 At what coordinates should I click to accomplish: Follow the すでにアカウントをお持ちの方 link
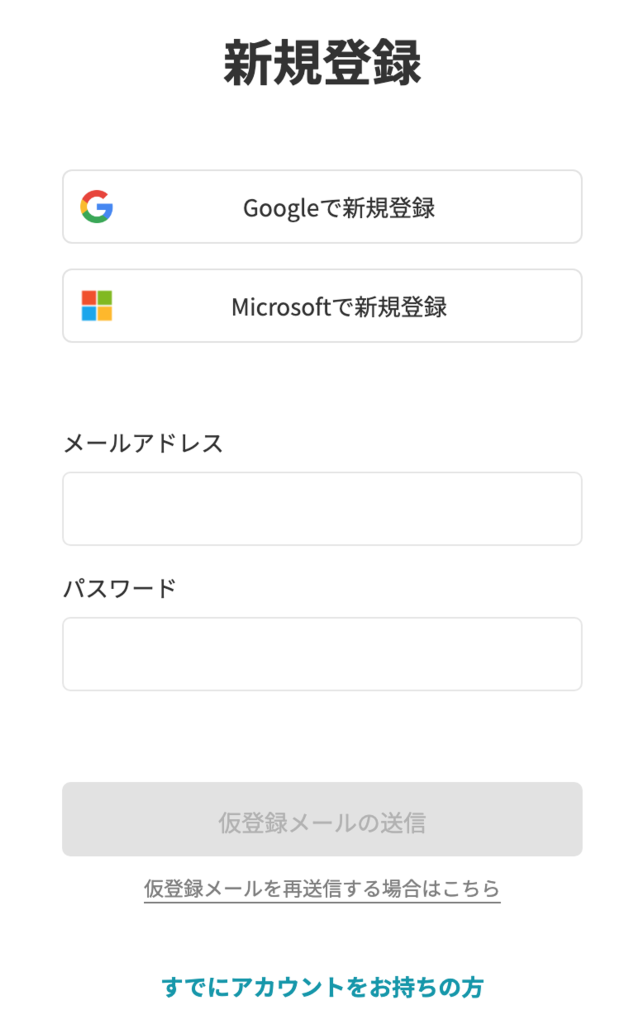point(322,988)
